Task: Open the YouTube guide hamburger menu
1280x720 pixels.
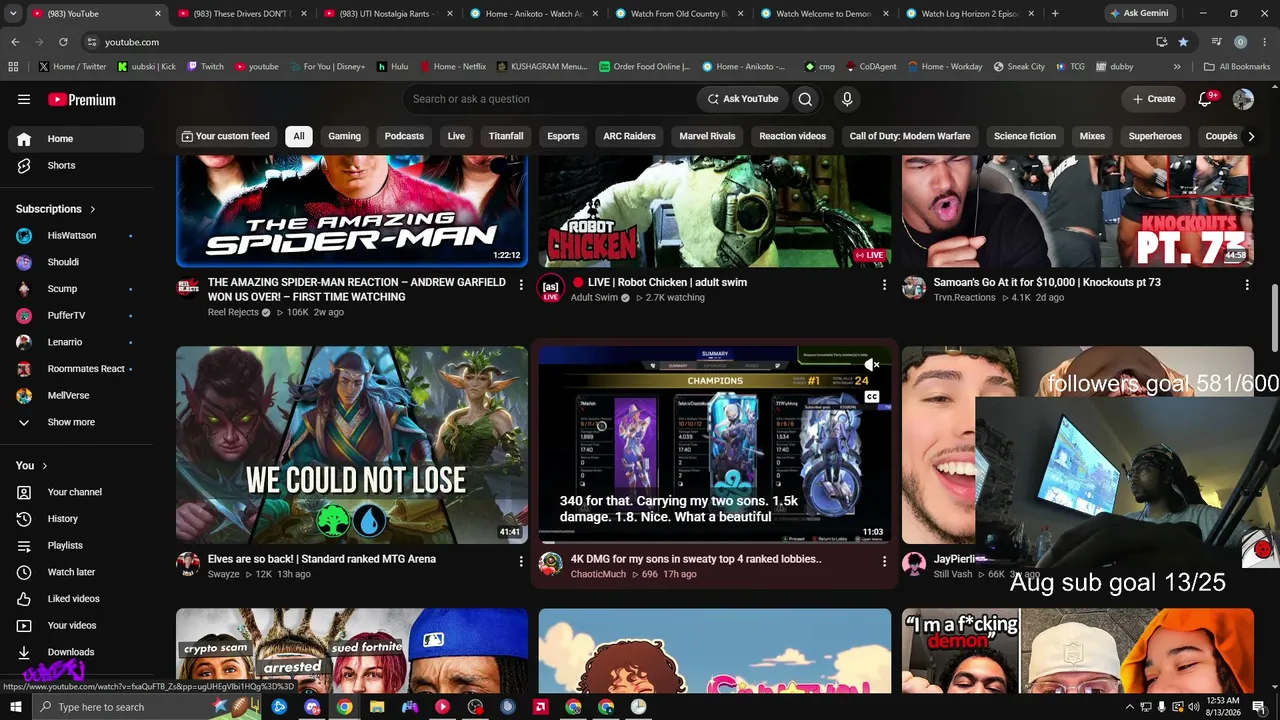Action: coord(24,99)
